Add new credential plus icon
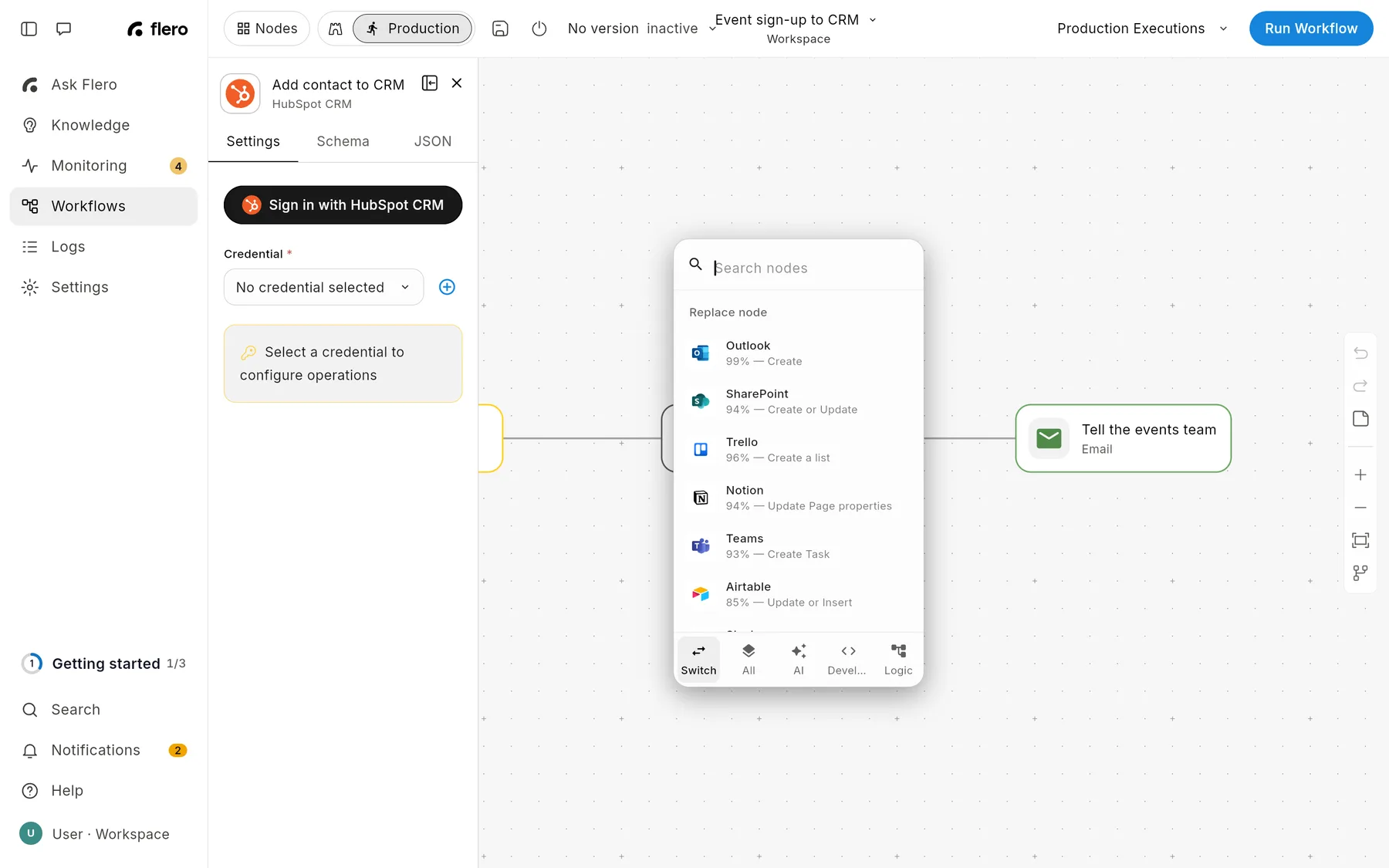 447,287
